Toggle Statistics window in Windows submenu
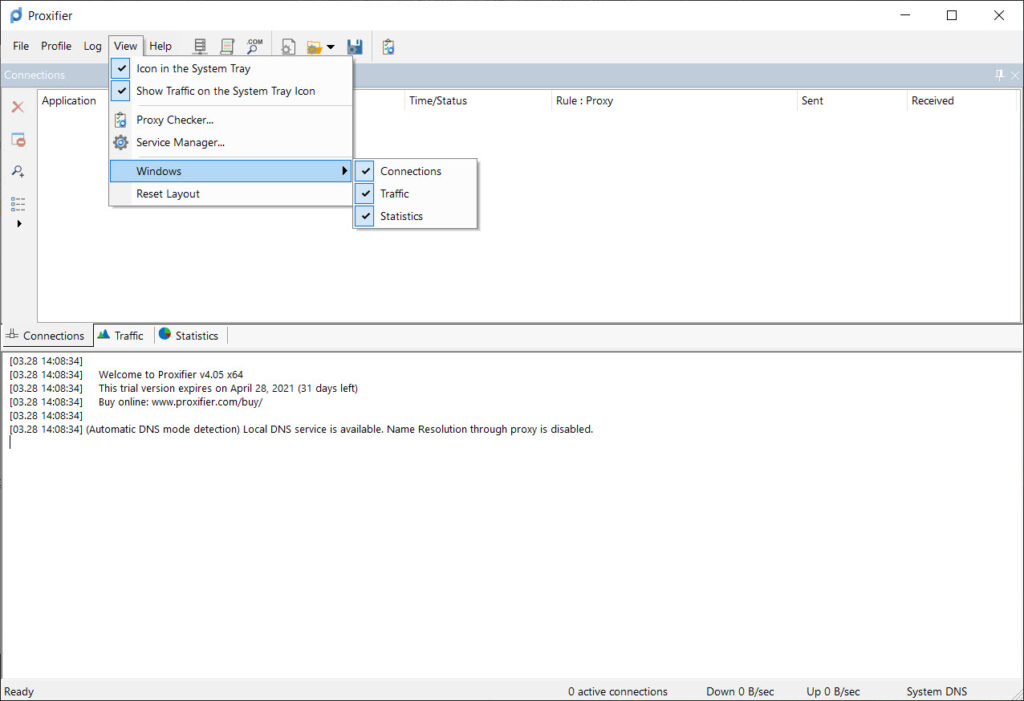Viewport: 1024px width, 701px height. click(415, 216)
